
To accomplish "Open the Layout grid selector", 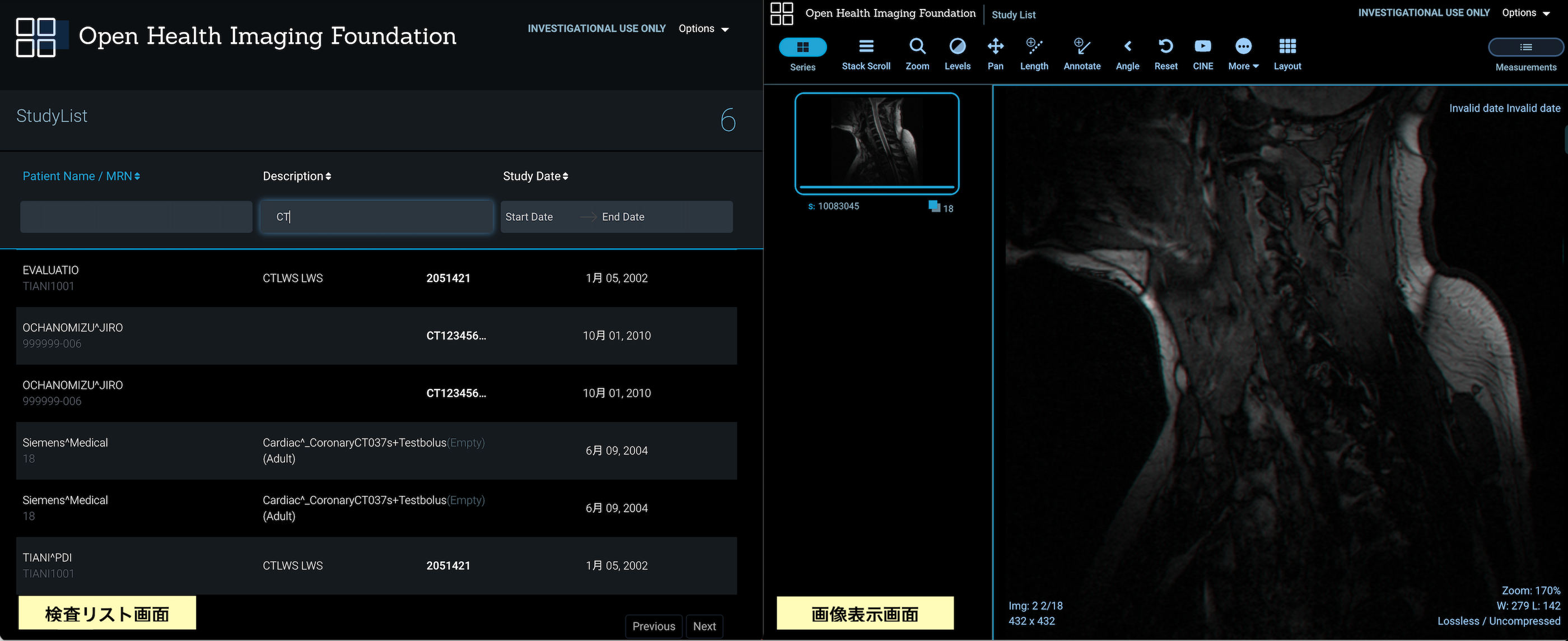I will [1287, 54].
